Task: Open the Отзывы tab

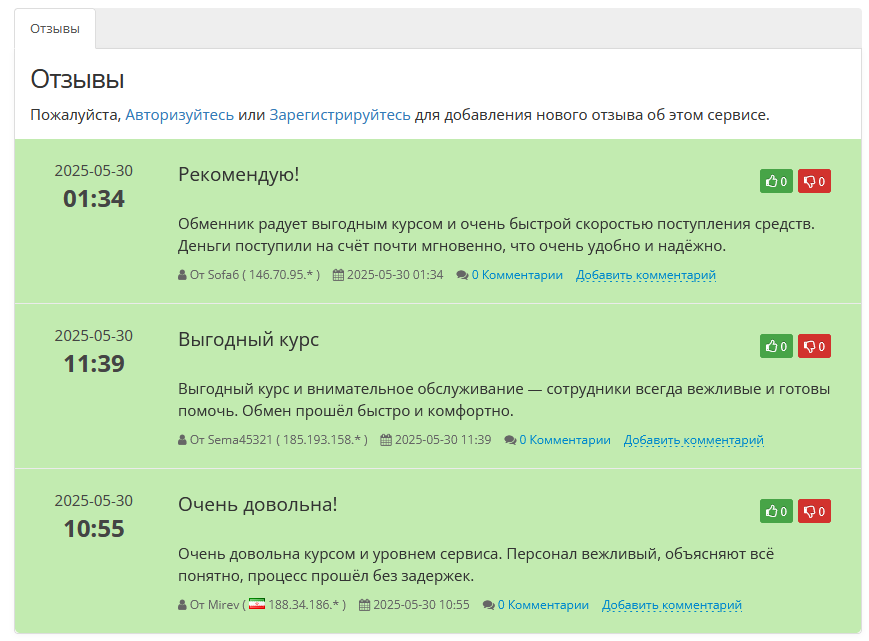Action: [x=55, y=29]
